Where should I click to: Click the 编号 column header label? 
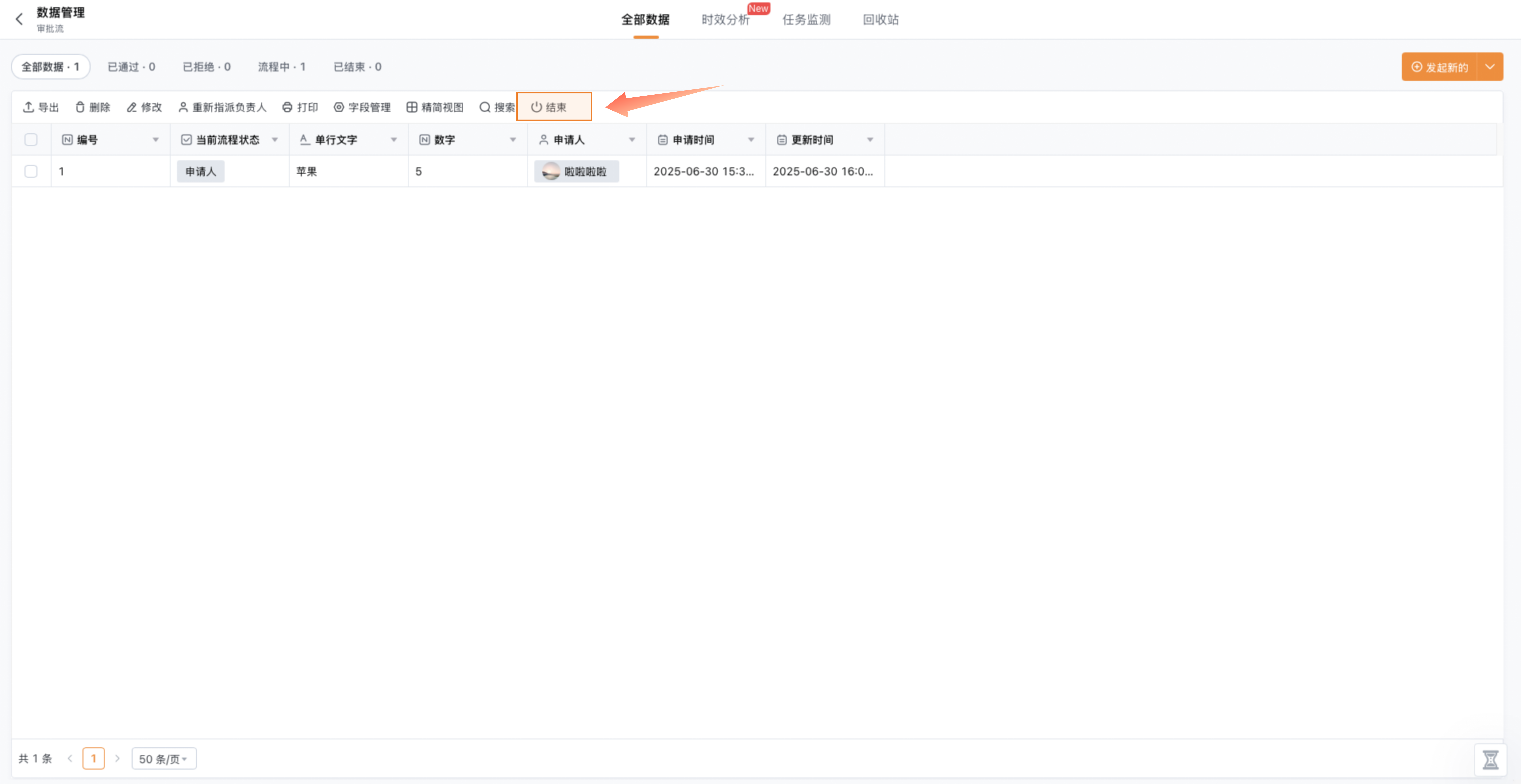click(x=87, y=140)
